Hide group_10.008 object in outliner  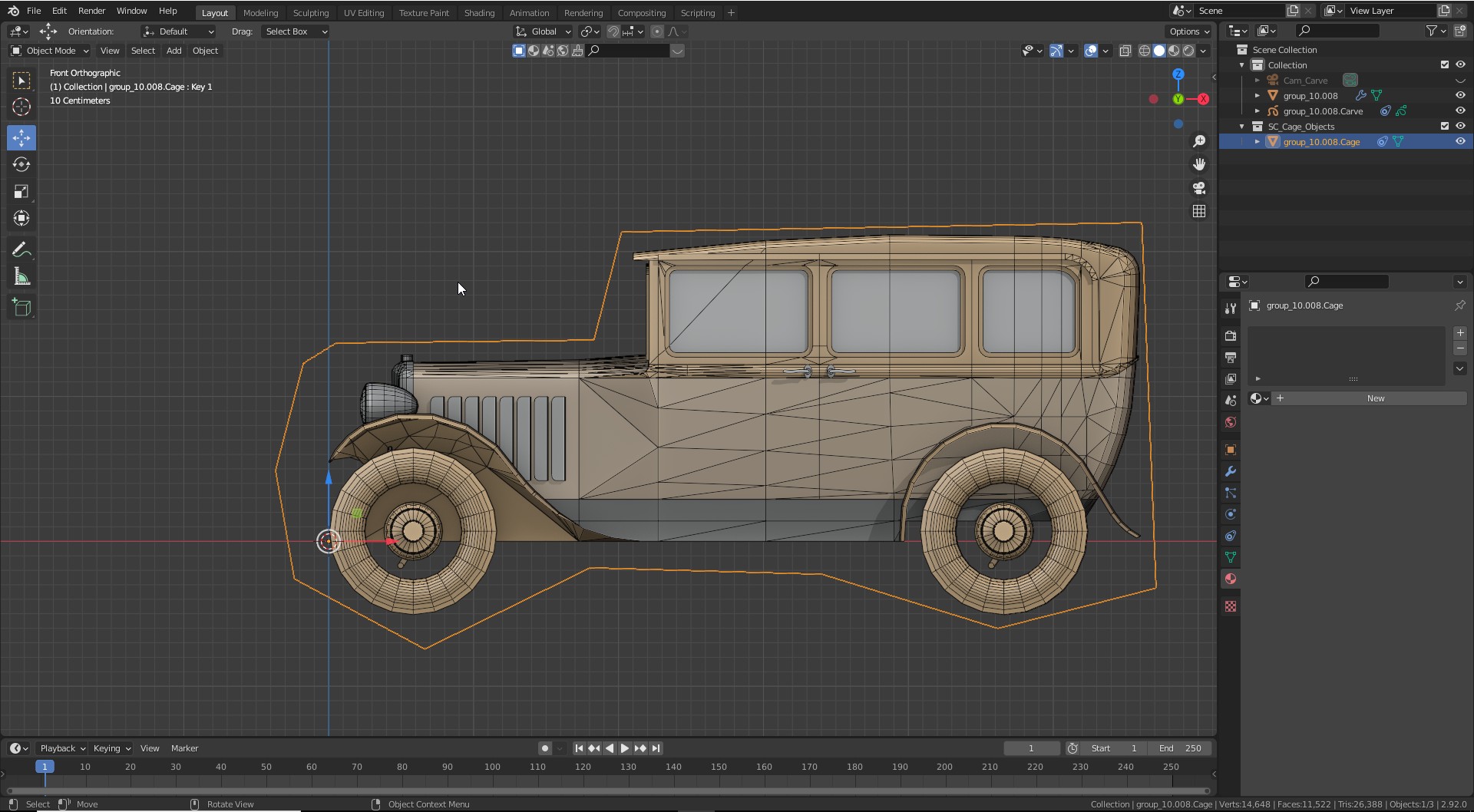point(1460,95)
